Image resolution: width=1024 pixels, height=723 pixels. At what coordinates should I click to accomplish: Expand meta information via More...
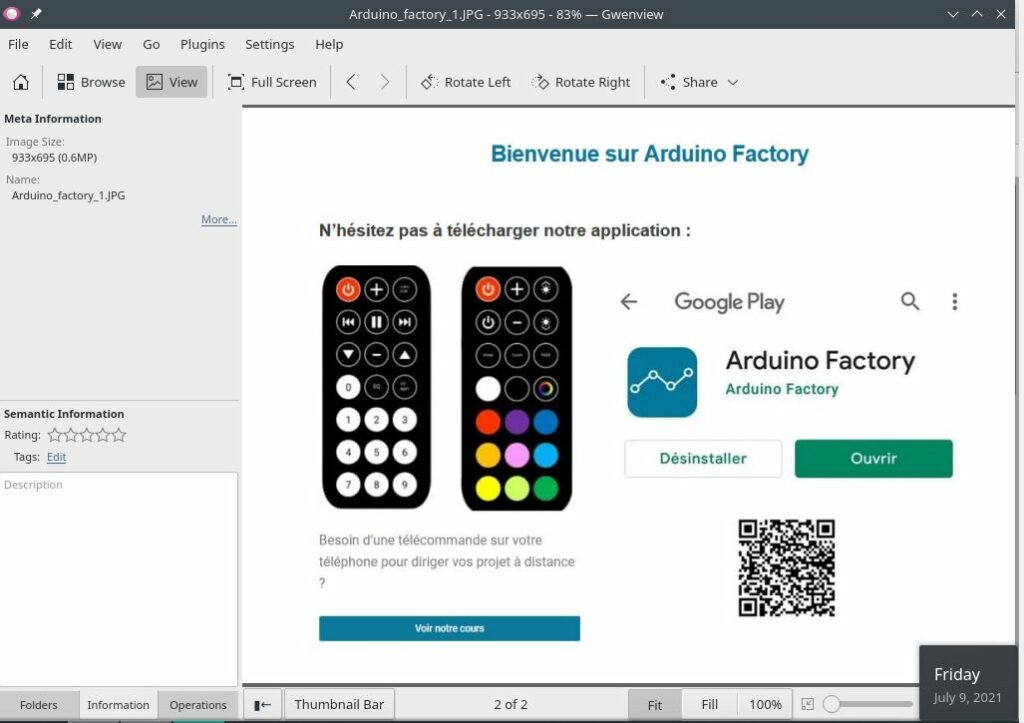pos(219,219)
